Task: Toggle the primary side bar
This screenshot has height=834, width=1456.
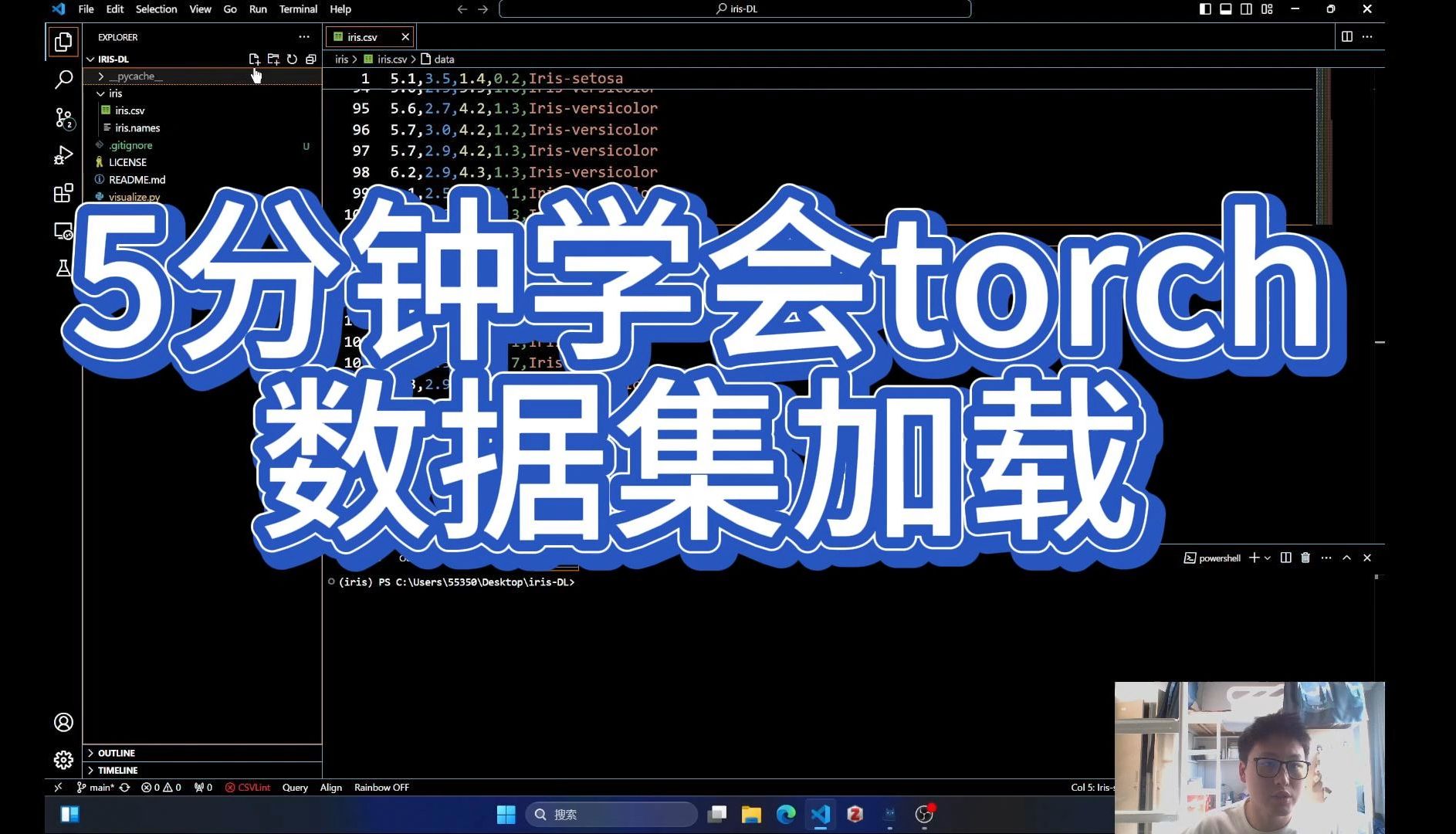Action: coord(1205,9)
